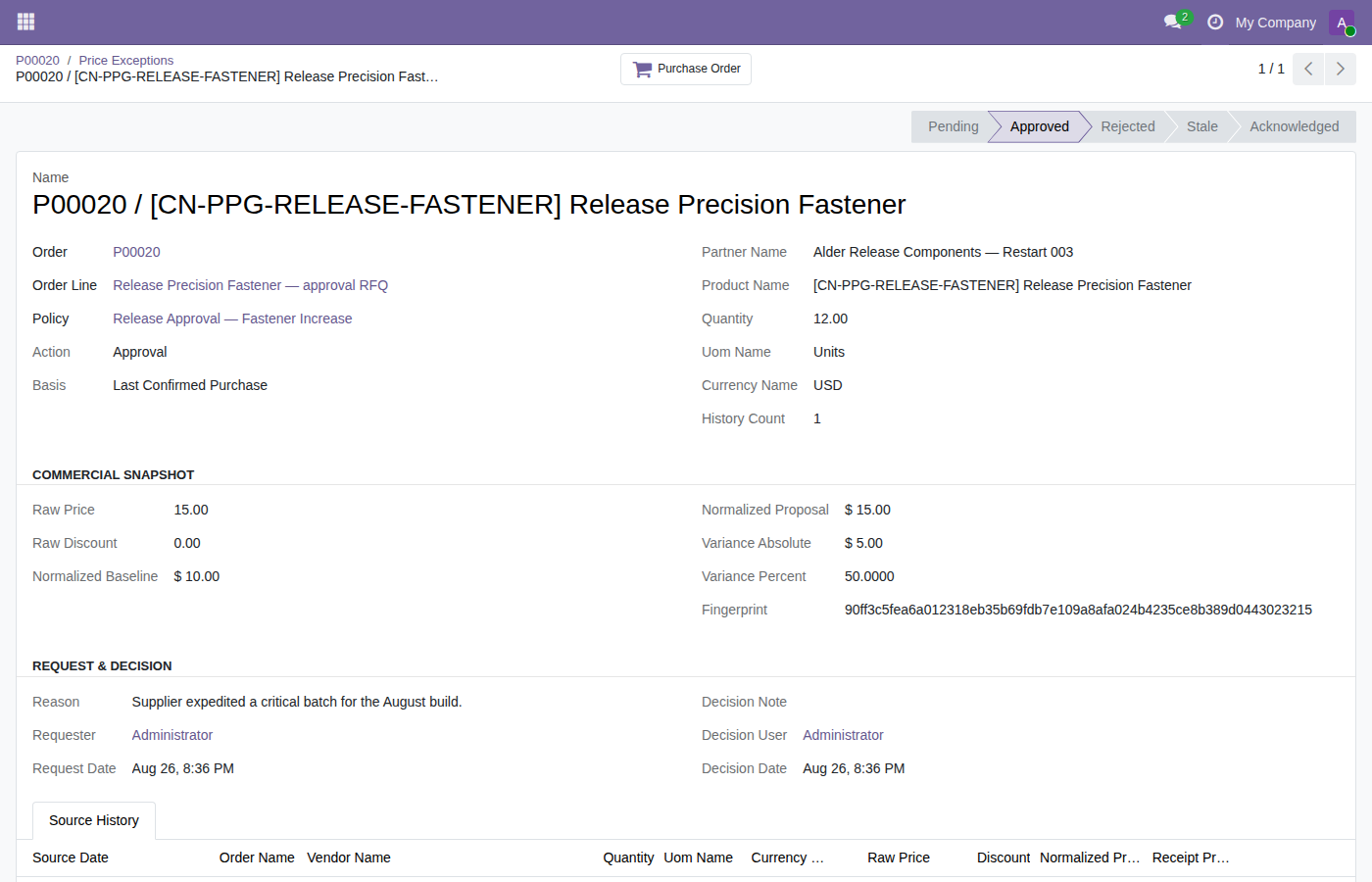
Task: Select the record title P00020 Release Precision Fastener
Action: (469, 204)
